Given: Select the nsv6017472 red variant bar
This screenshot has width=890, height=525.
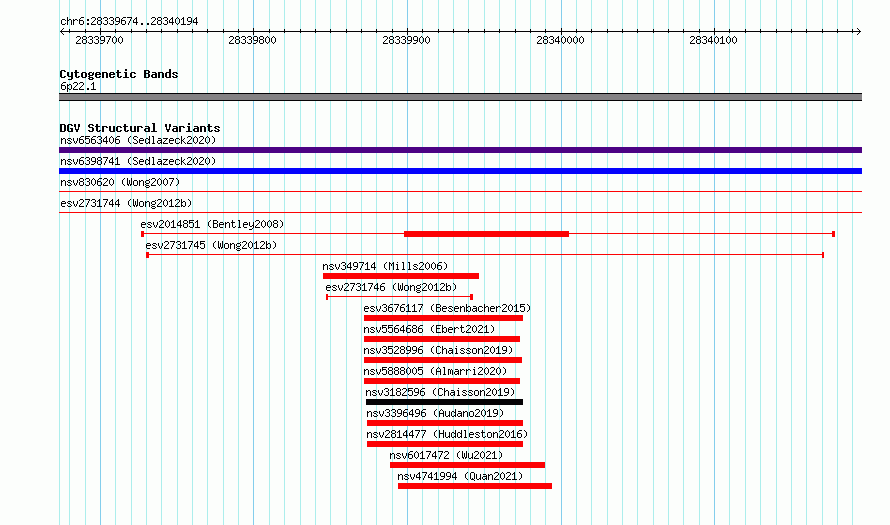Looking at the screenshot, I should coord(468,465).
